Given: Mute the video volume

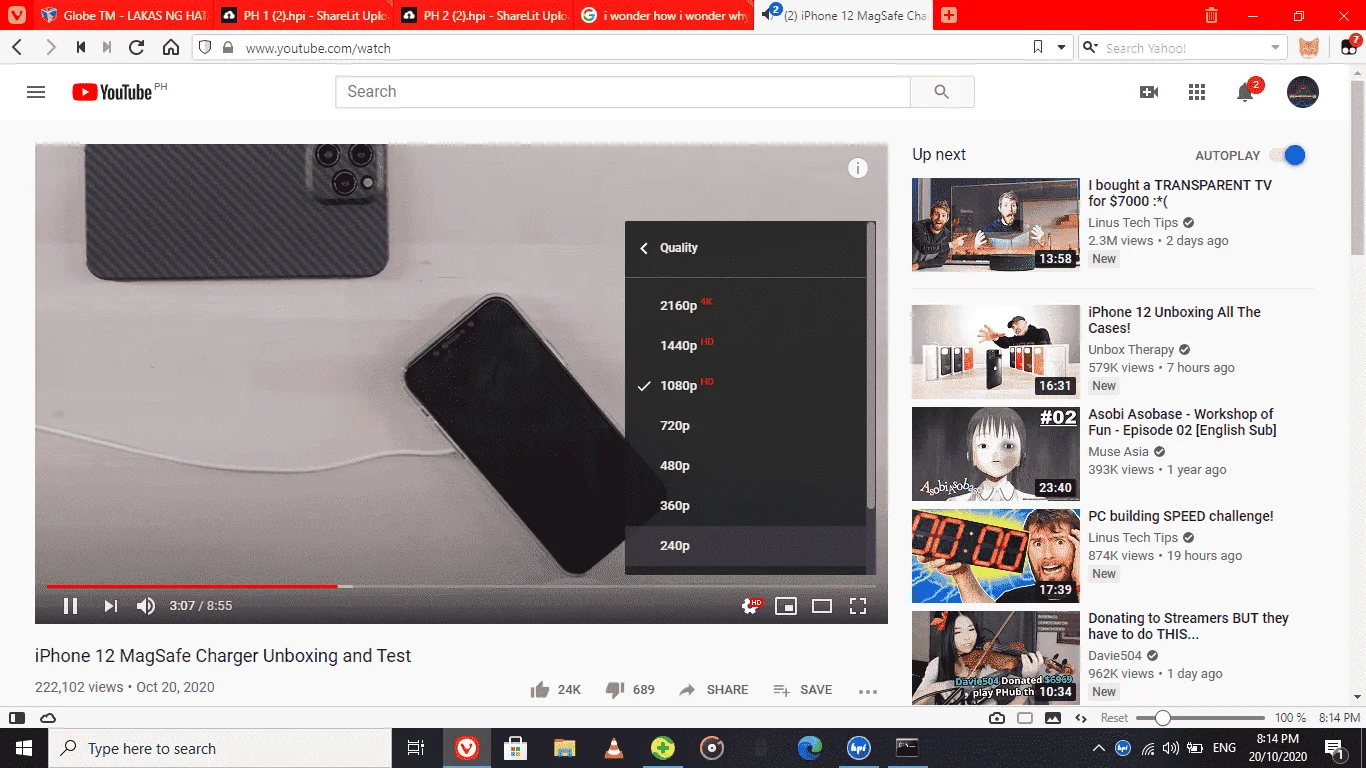Looking at the screenshot, I should pyautogui.click(x=146, y=606).
